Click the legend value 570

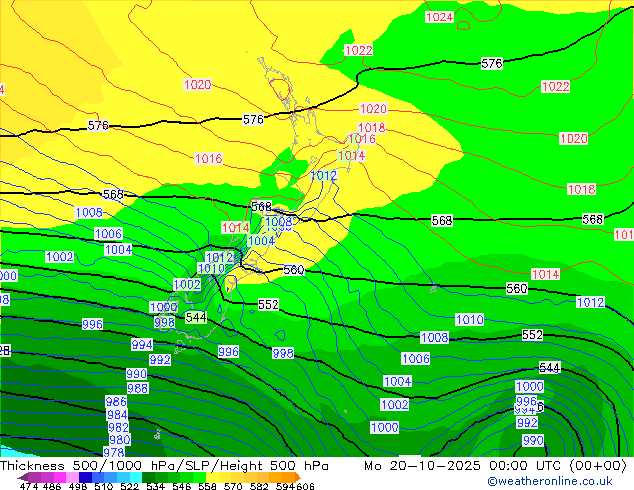point(233,486)
